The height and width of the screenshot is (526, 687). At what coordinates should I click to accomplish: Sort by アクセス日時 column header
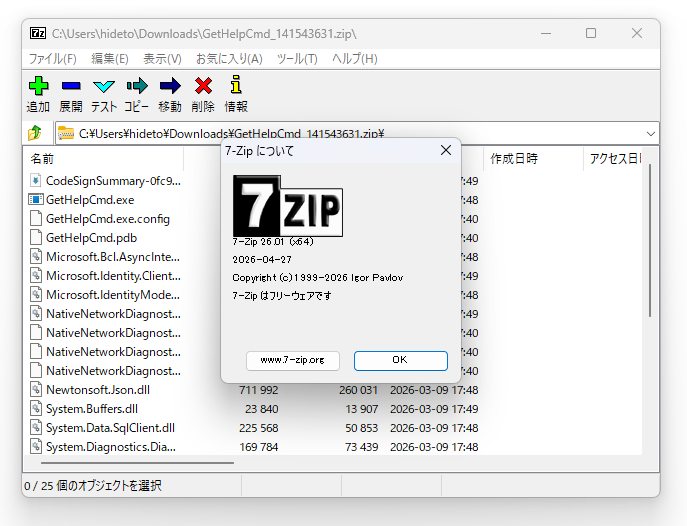[614, 159]
